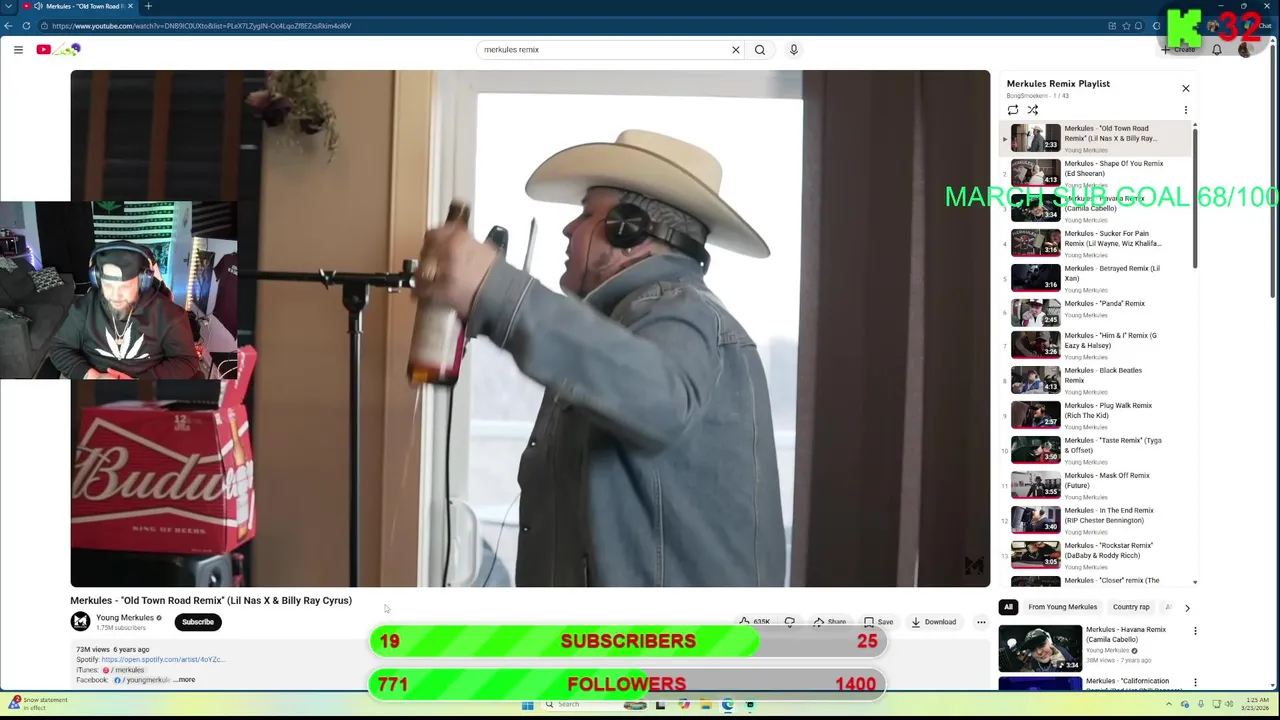
Task: Open the Young Merkules channel name link
Action: click(x=124, y=618)
